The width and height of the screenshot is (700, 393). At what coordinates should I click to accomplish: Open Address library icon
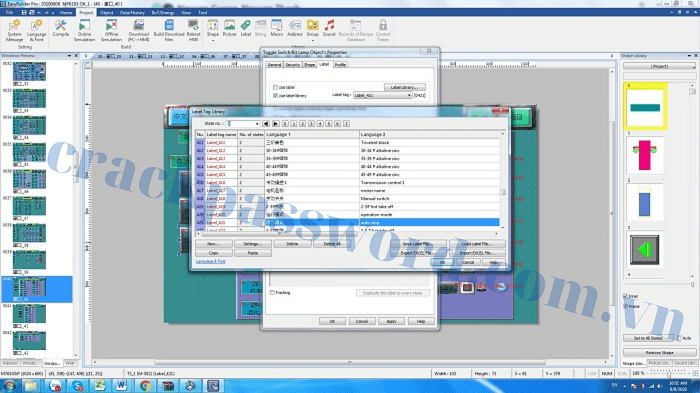click(x=295, y=28)
